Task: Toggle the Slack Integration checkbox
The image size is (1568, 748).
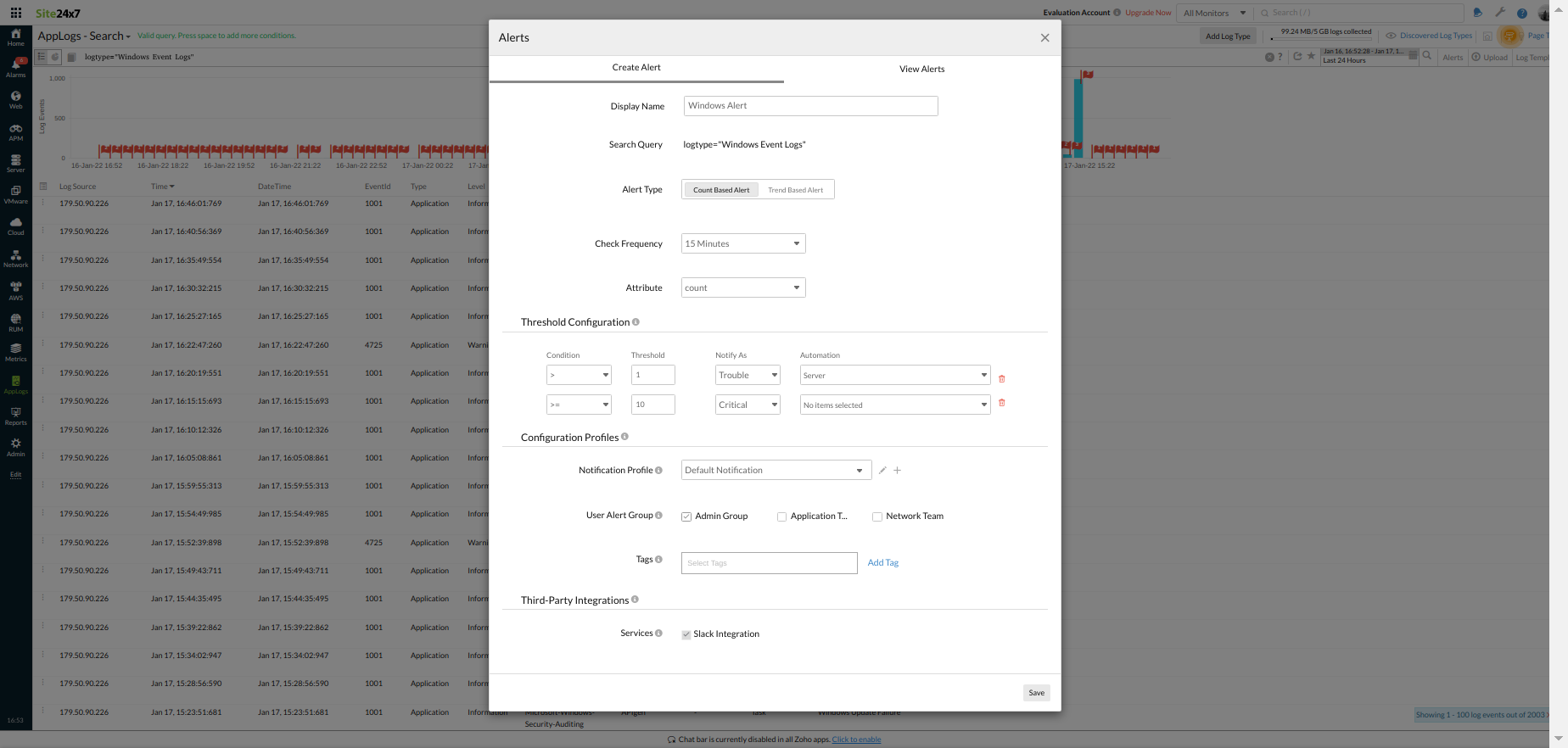Action: pyautogui.click(x=686, y=634)
